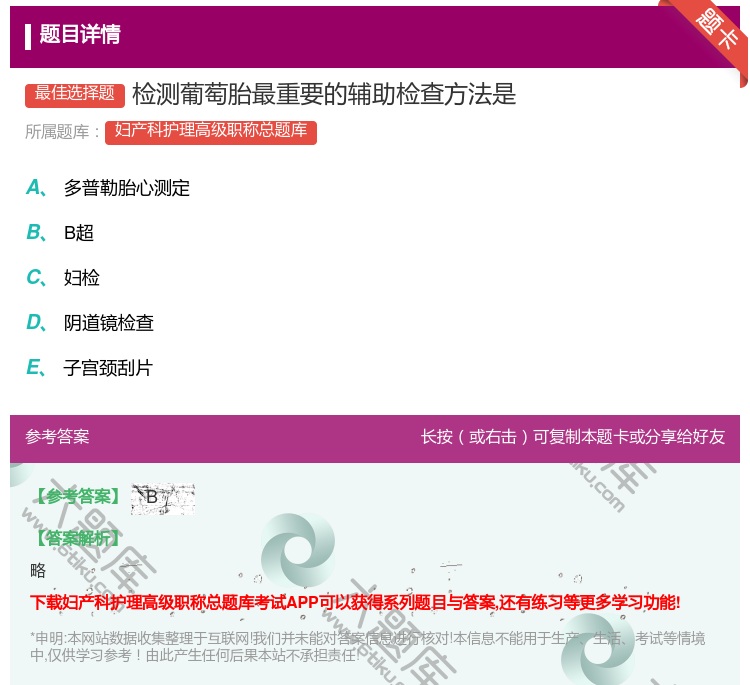Click the question text 检测葡萄胎最重要的辅助检查方法是

coord(324,94)
